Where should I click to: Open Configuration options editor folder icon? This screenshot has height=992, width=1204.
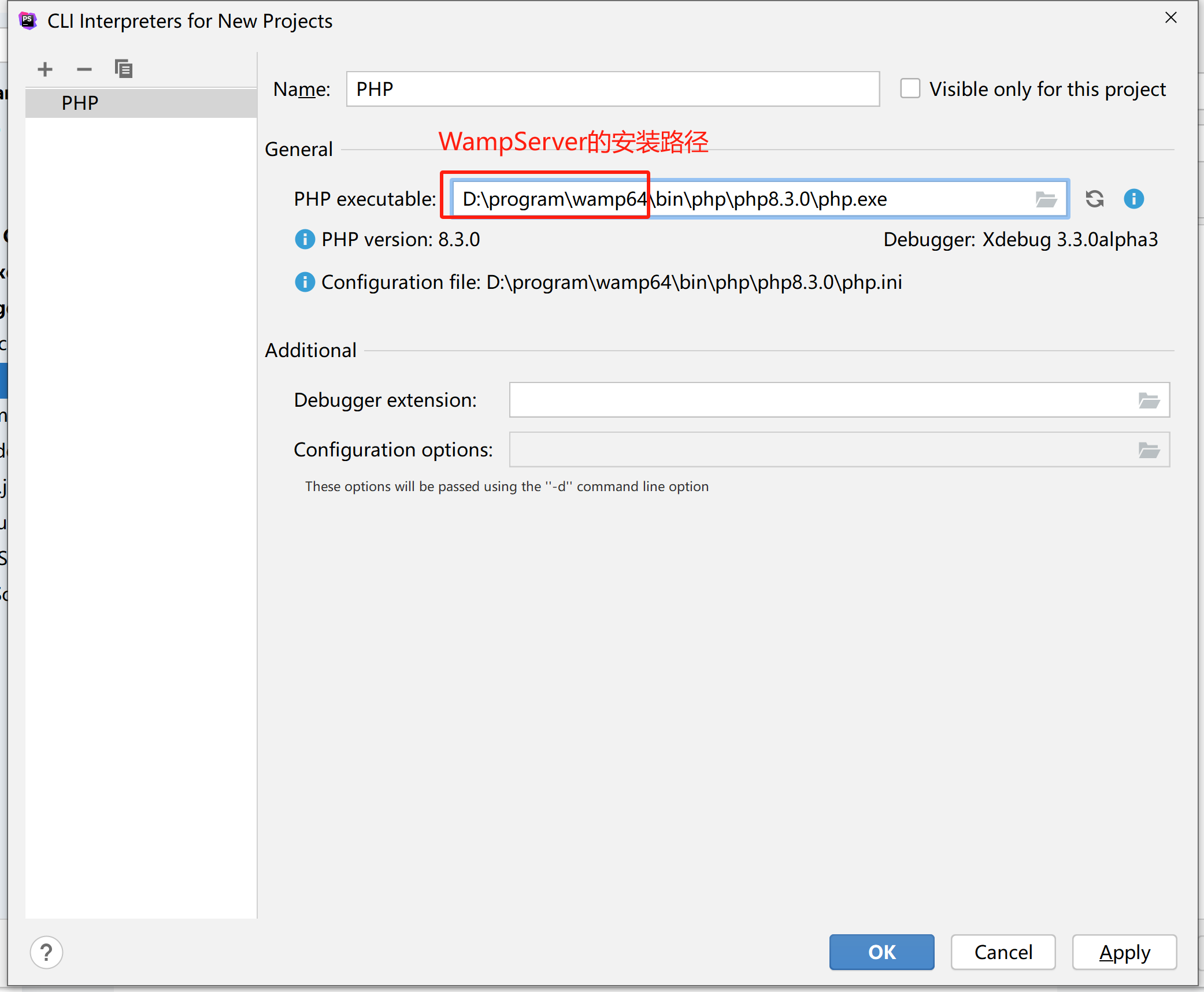point(1149,449)
